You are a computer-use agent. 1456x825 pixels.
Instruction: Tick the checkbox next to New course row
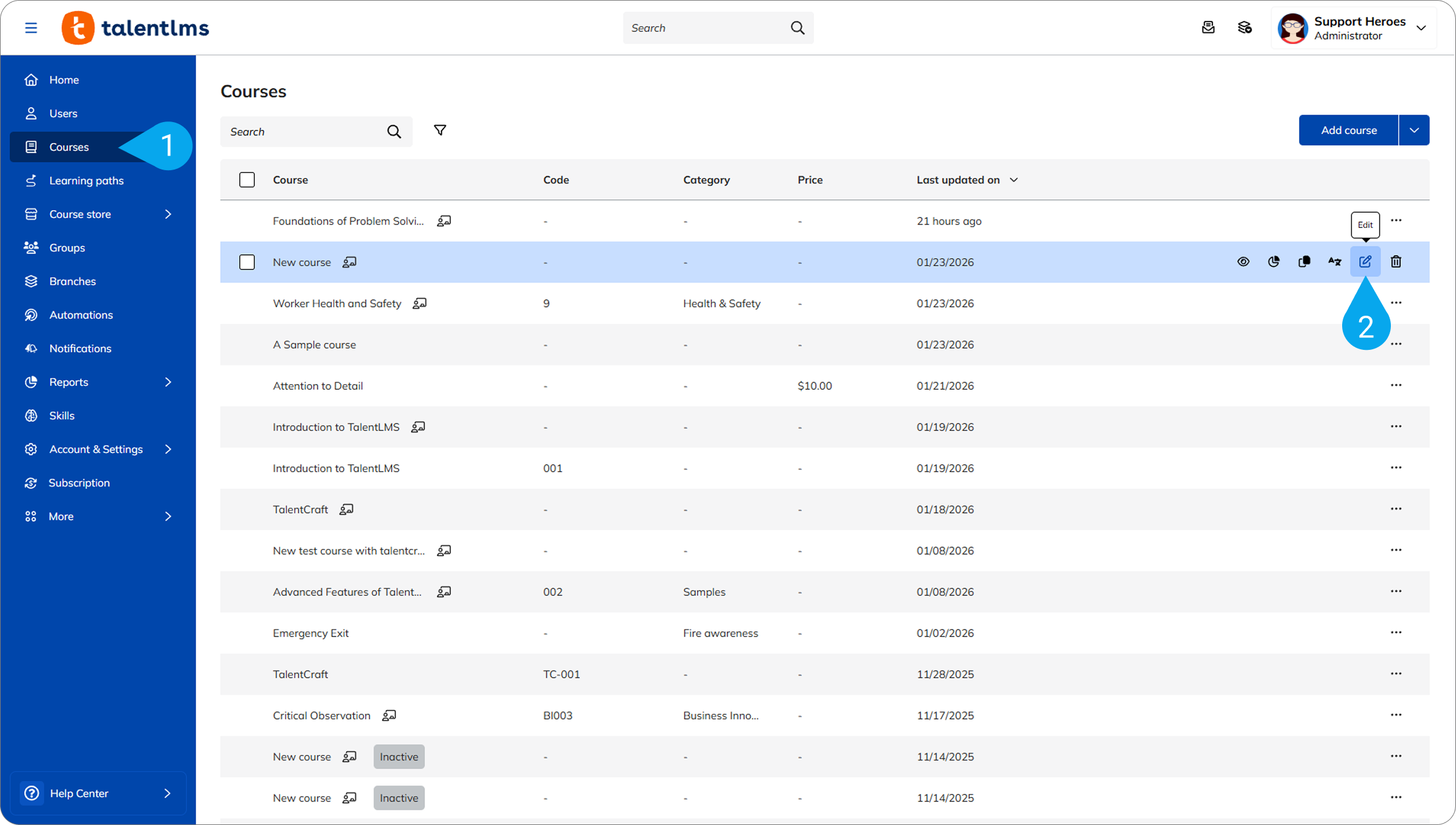pos(247,262)
